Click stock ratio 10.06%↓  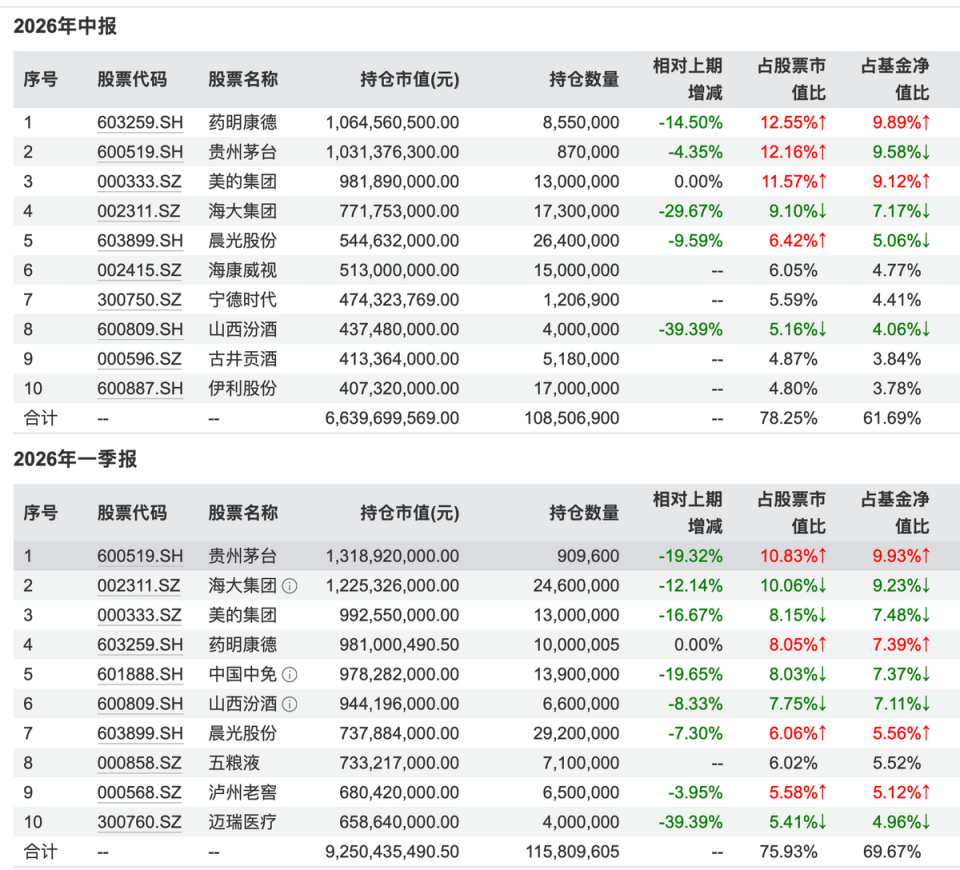click(x=793, y=586)
